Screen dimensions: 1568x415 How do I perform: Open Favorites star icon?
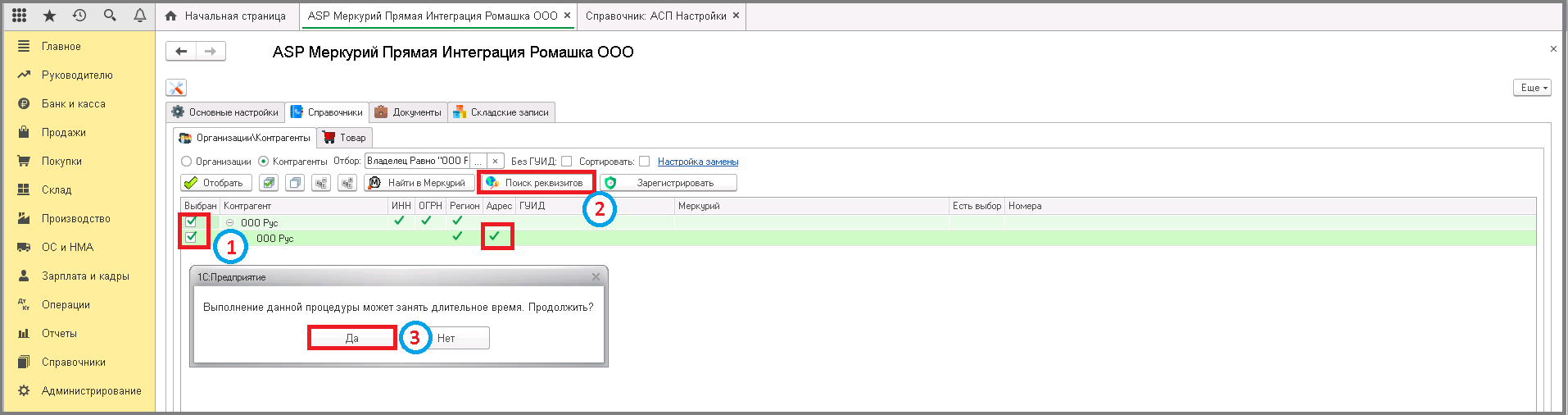pos(49,16)
